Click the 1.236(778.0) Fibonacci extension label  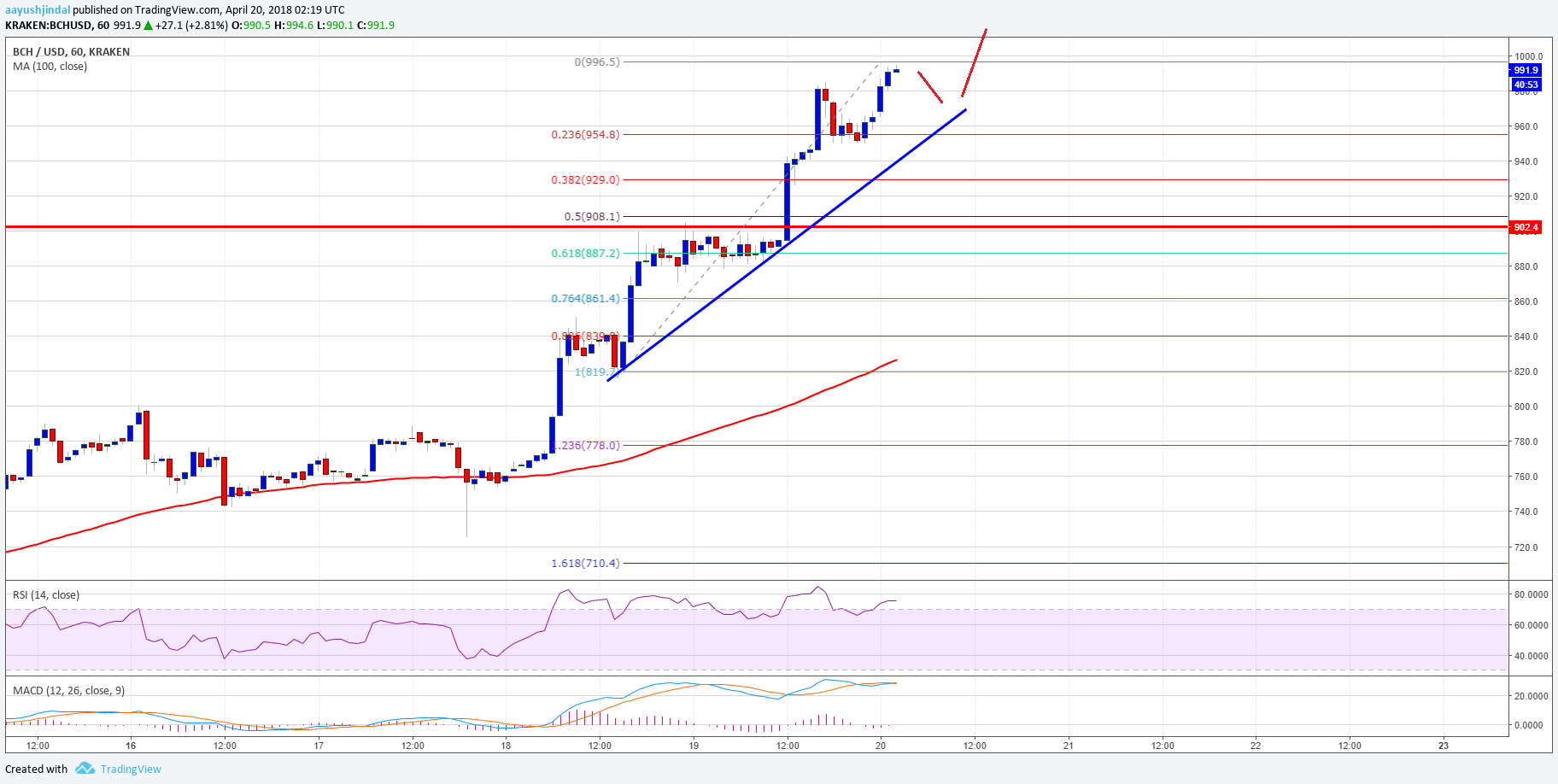588,445
